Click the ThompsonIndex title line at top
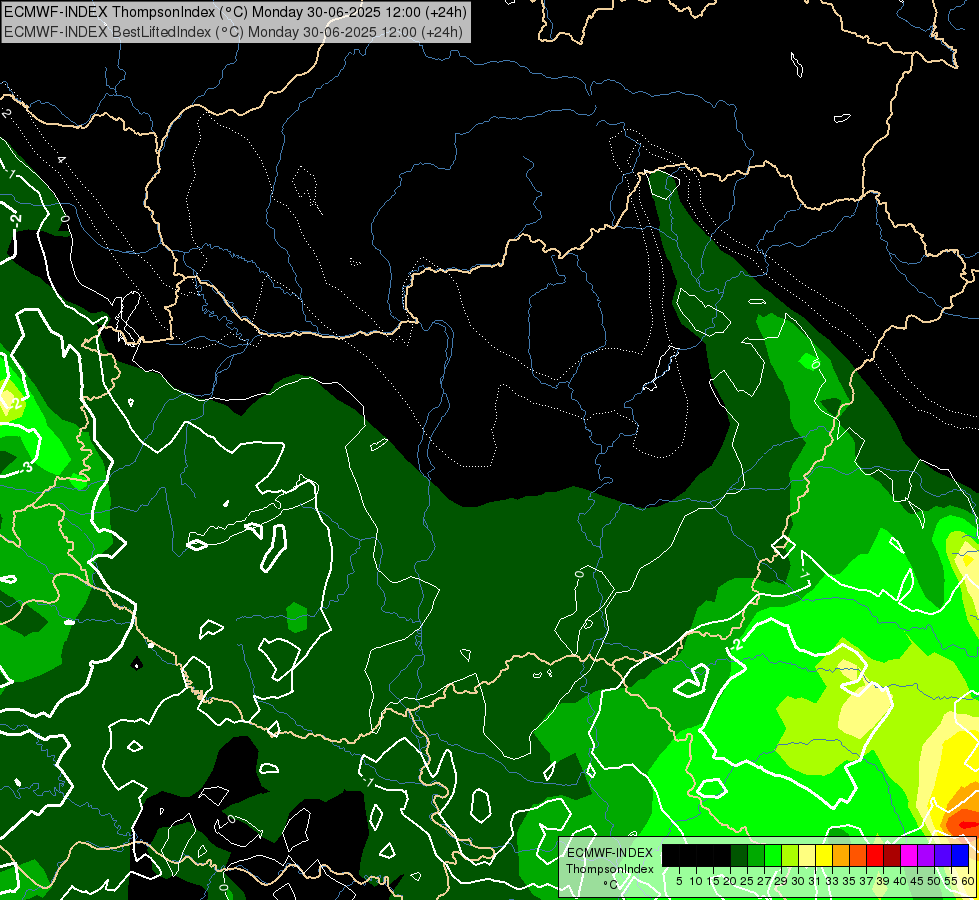Image resolution: width=979 pixels, height=900 pixels. 235,12
